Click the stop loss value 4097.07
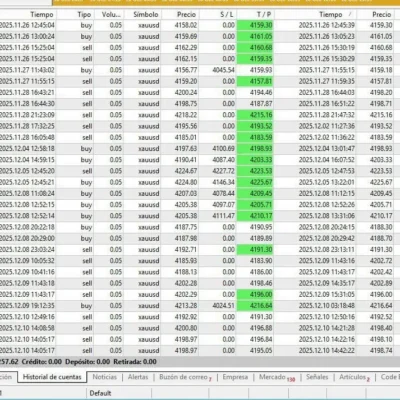Screen dimensions: 400x400 pyautogui.click(x=223, y=205)
